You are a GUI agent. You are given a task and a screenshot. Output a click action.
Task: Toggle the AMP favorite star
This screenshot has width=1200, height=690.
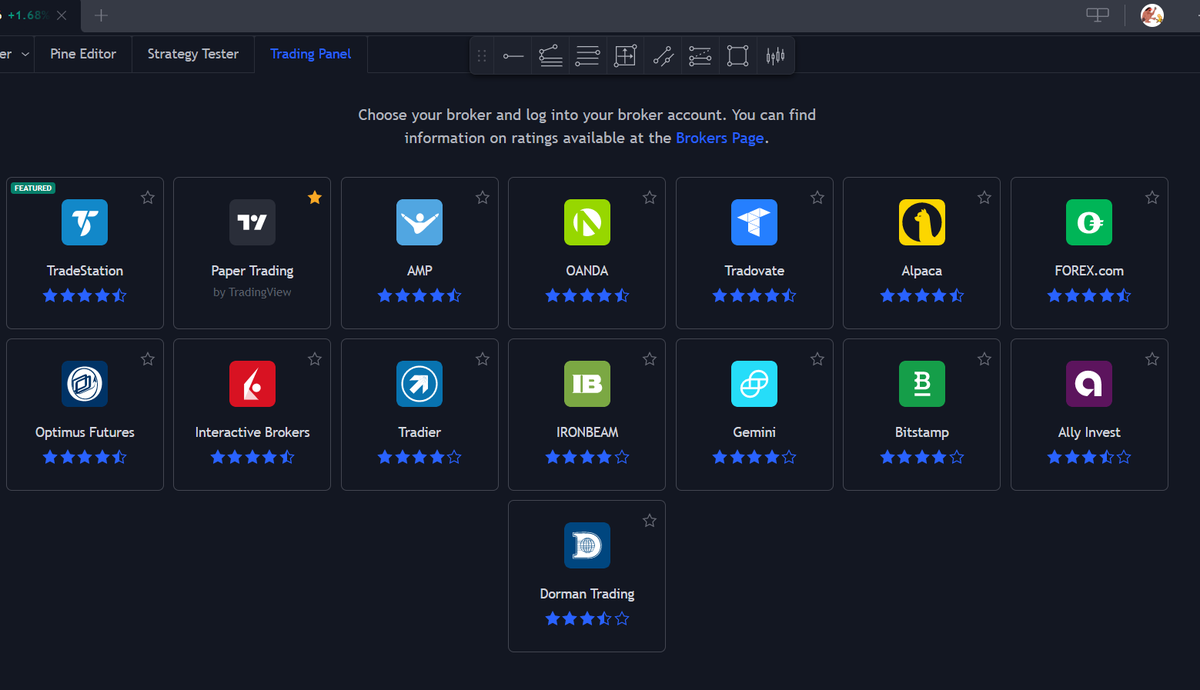pos(482,197)
